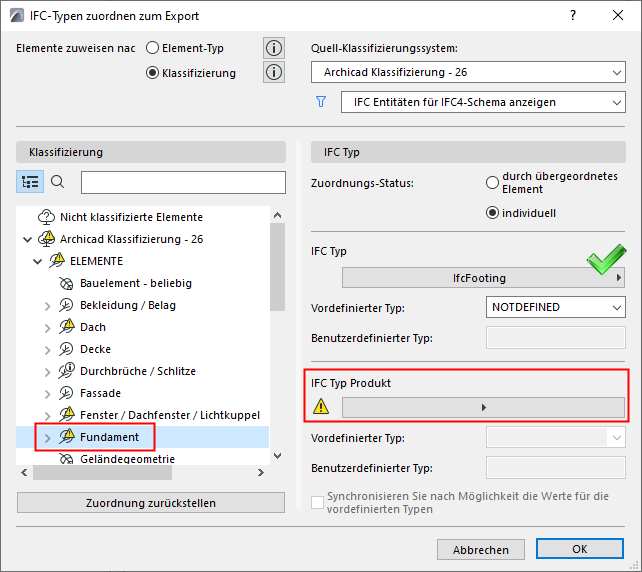642x572 pixels.
Task: Click info icon beside Durchbrüche / Schlitze
Action: (67, 370)
